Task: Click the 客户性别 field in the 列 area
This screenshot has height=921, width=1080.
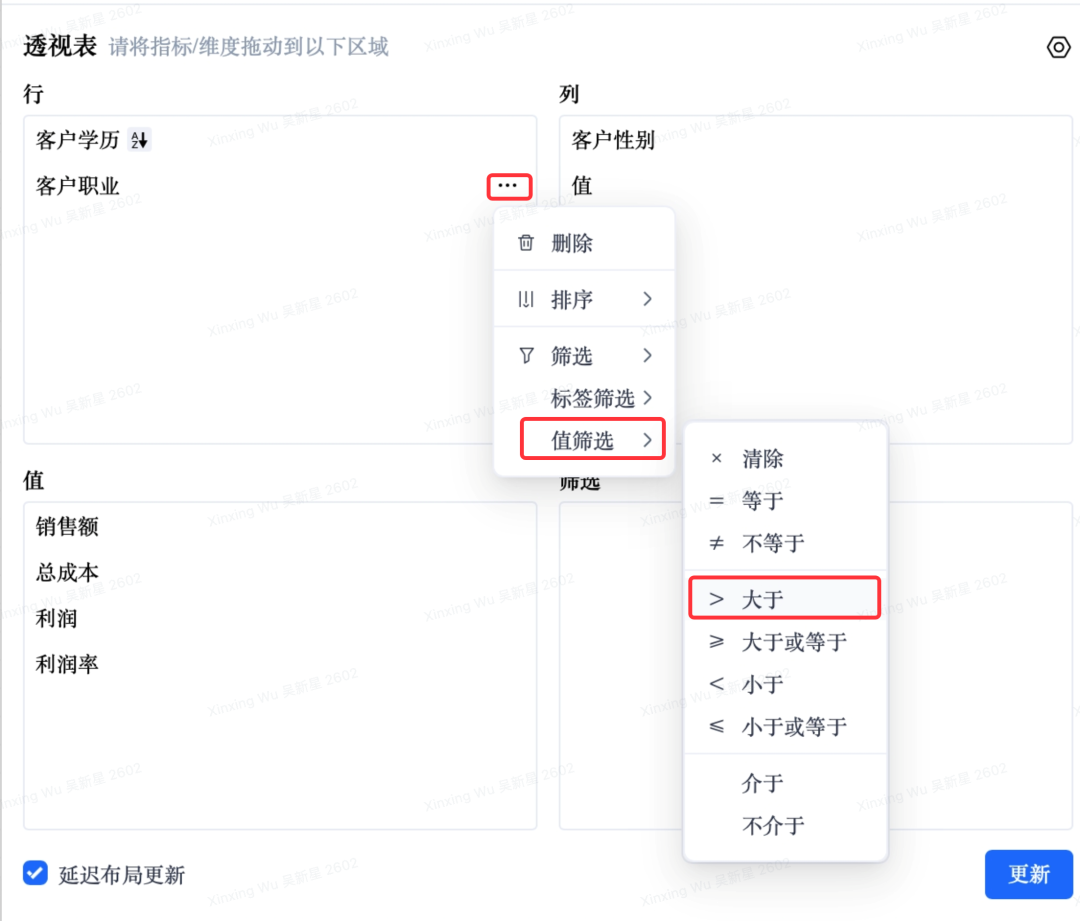Action: (x=613, y=141)
